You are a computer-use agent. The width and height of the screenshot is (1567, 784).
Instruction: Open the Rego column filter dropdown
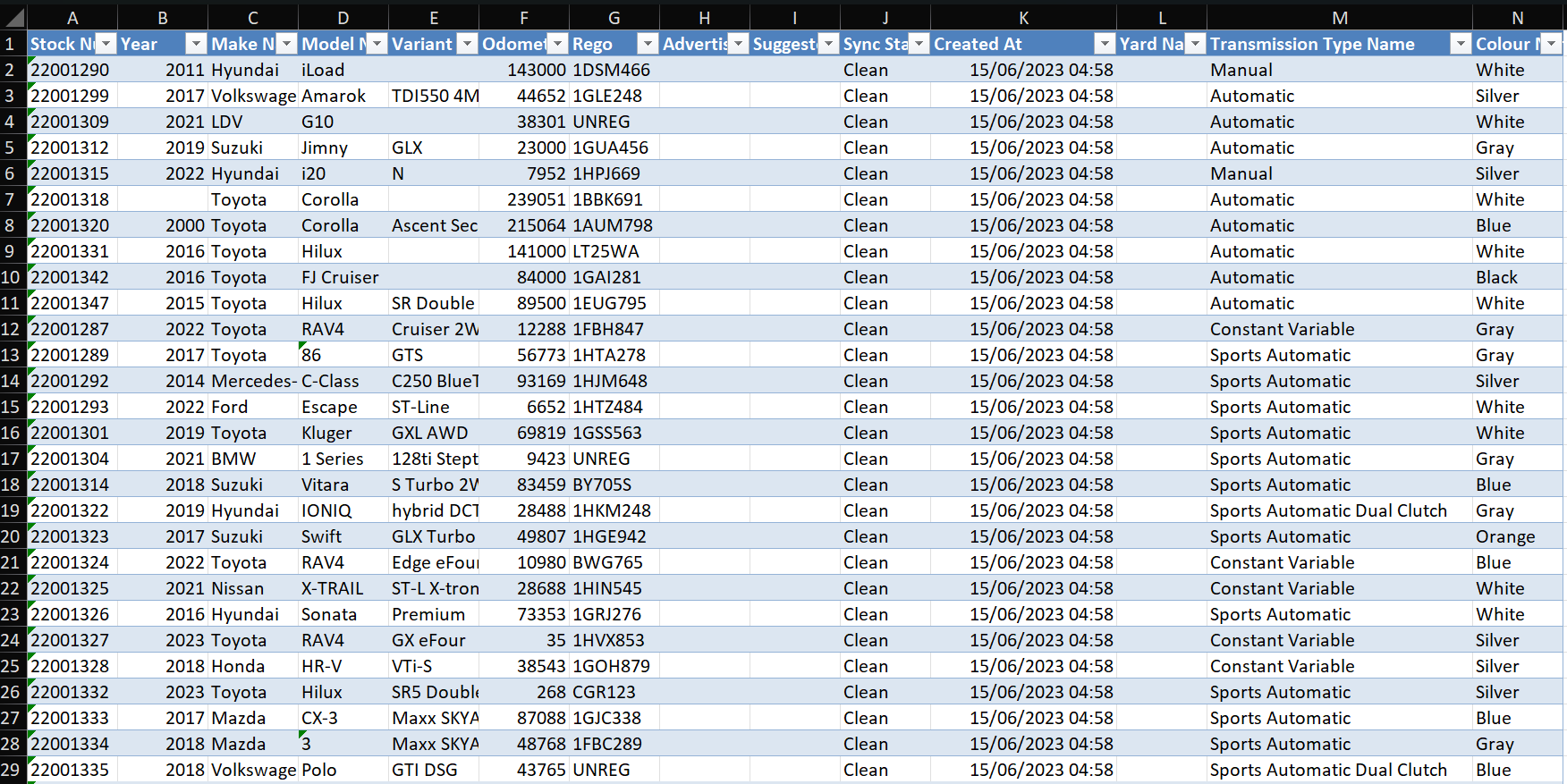tap(648, 44)
